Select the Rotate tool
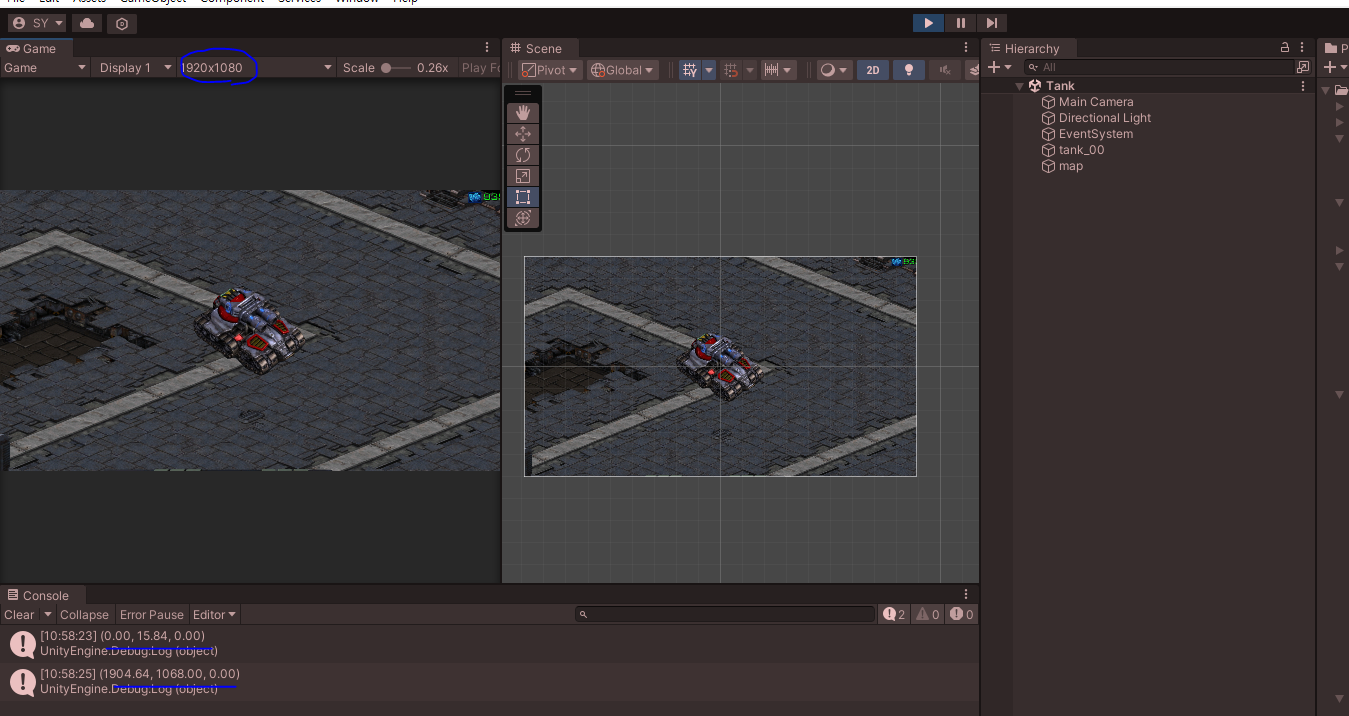 click(x=523, y=155)
